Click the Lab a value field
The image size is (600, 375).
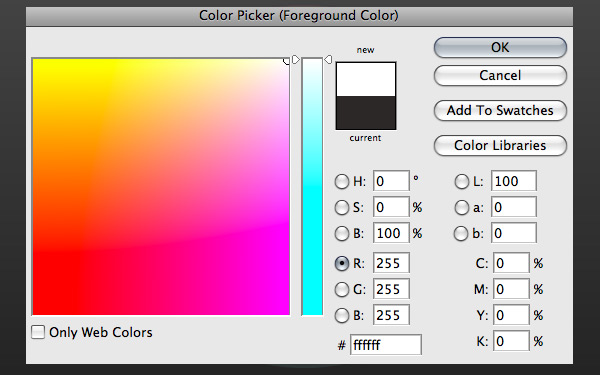tap(514, 207)
